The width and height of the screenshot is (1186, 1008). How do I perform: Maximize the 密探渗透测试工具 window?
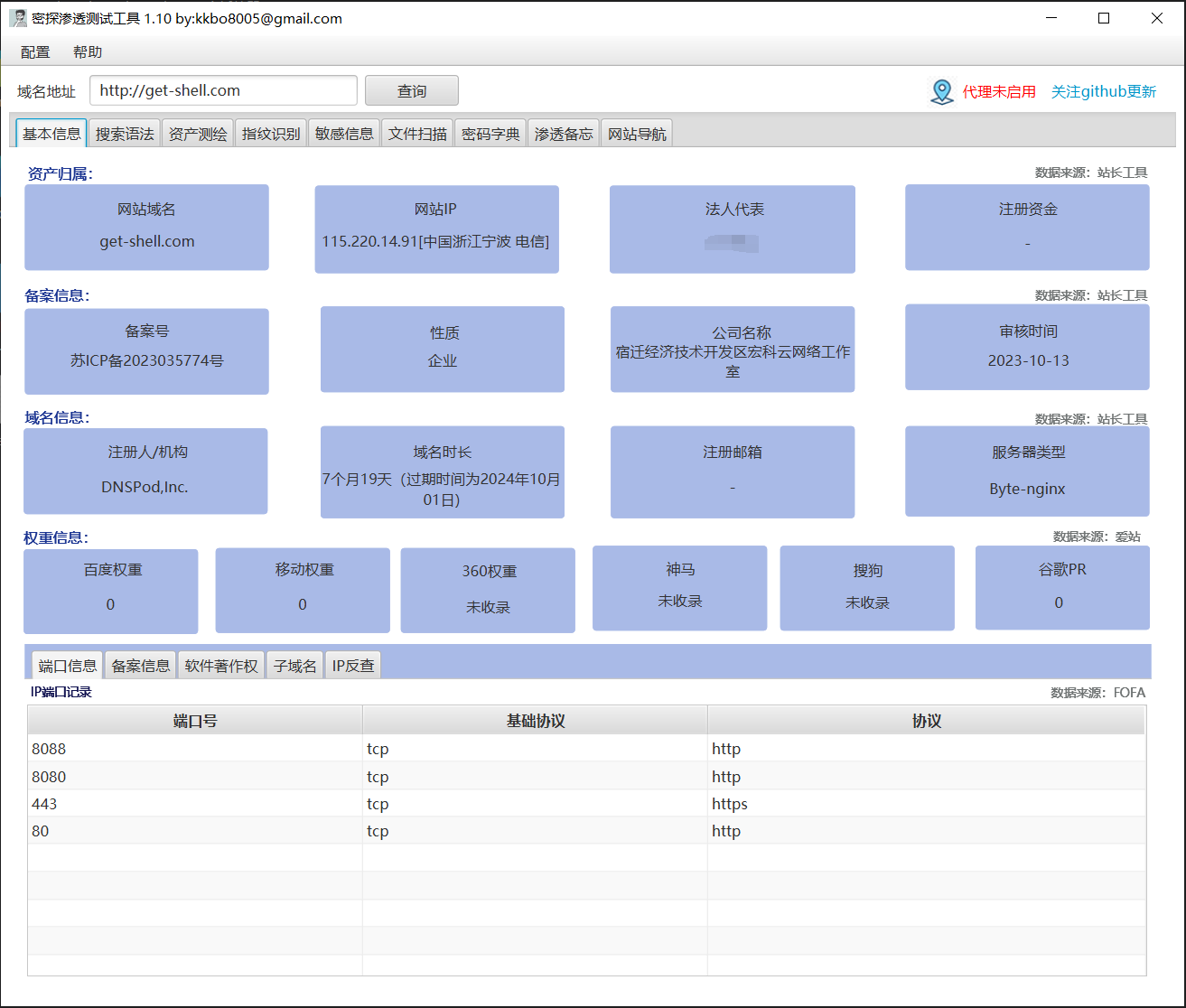[x=1104, y=18]
